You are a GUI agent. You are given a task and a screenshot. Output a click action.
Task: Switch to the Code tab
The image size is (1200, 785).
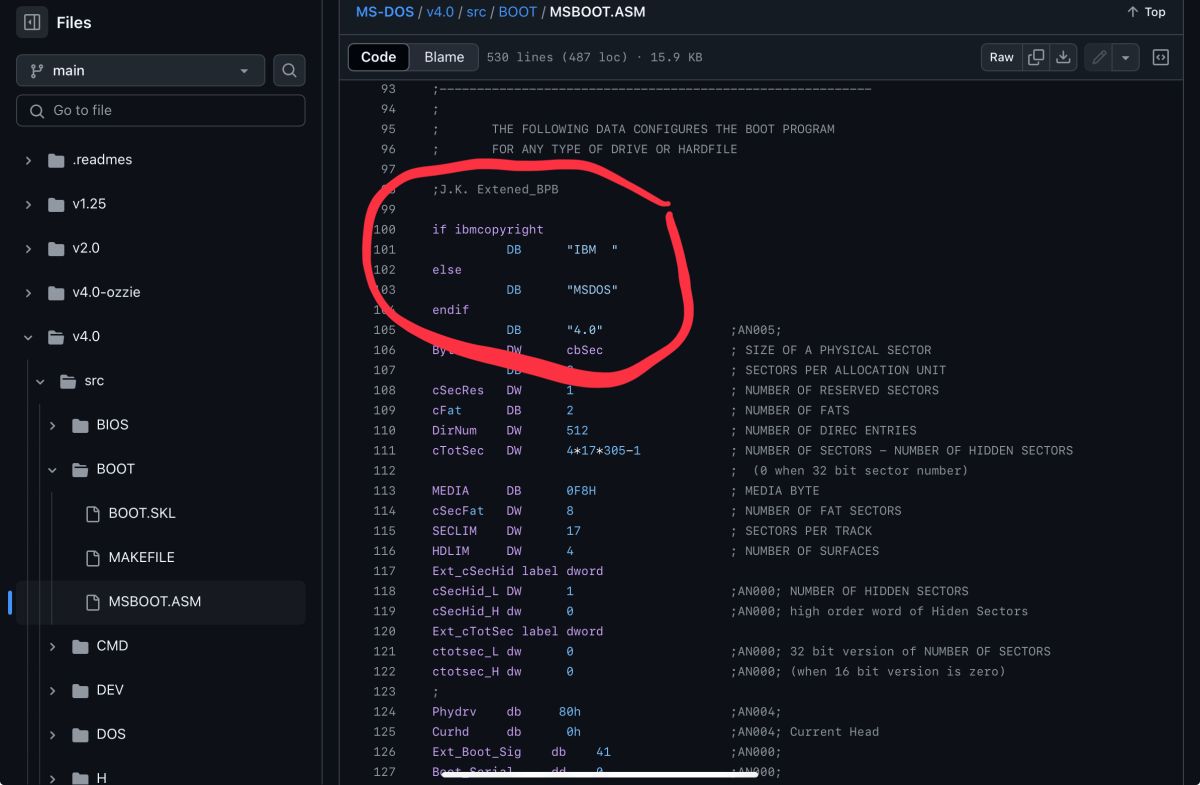[378, 57]
